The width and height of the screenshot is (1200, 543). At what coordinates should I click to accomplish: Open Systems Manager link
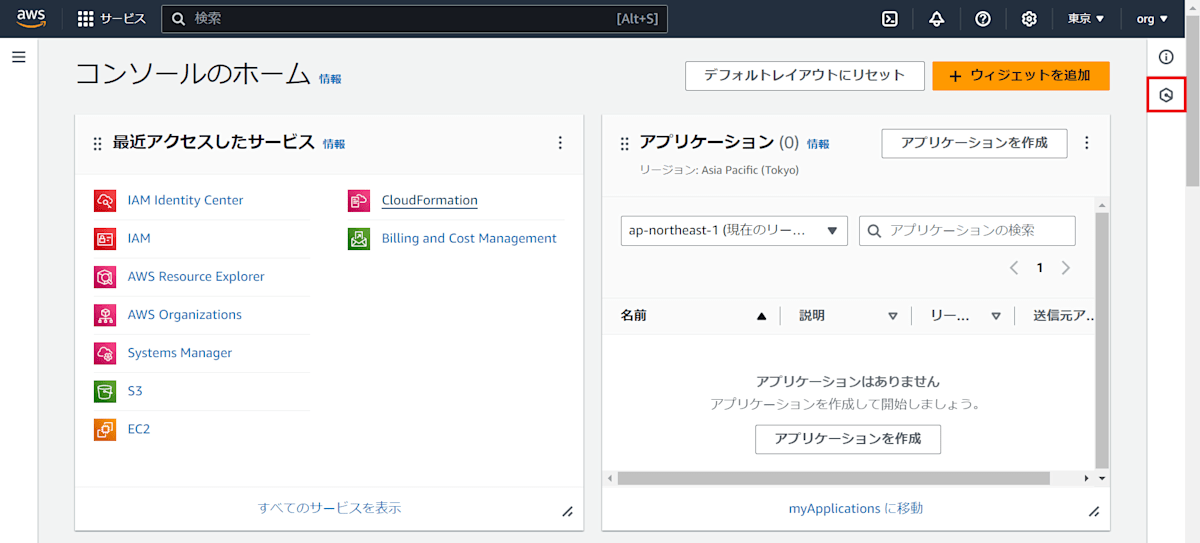pyautogui.click(x=179, y=353)
